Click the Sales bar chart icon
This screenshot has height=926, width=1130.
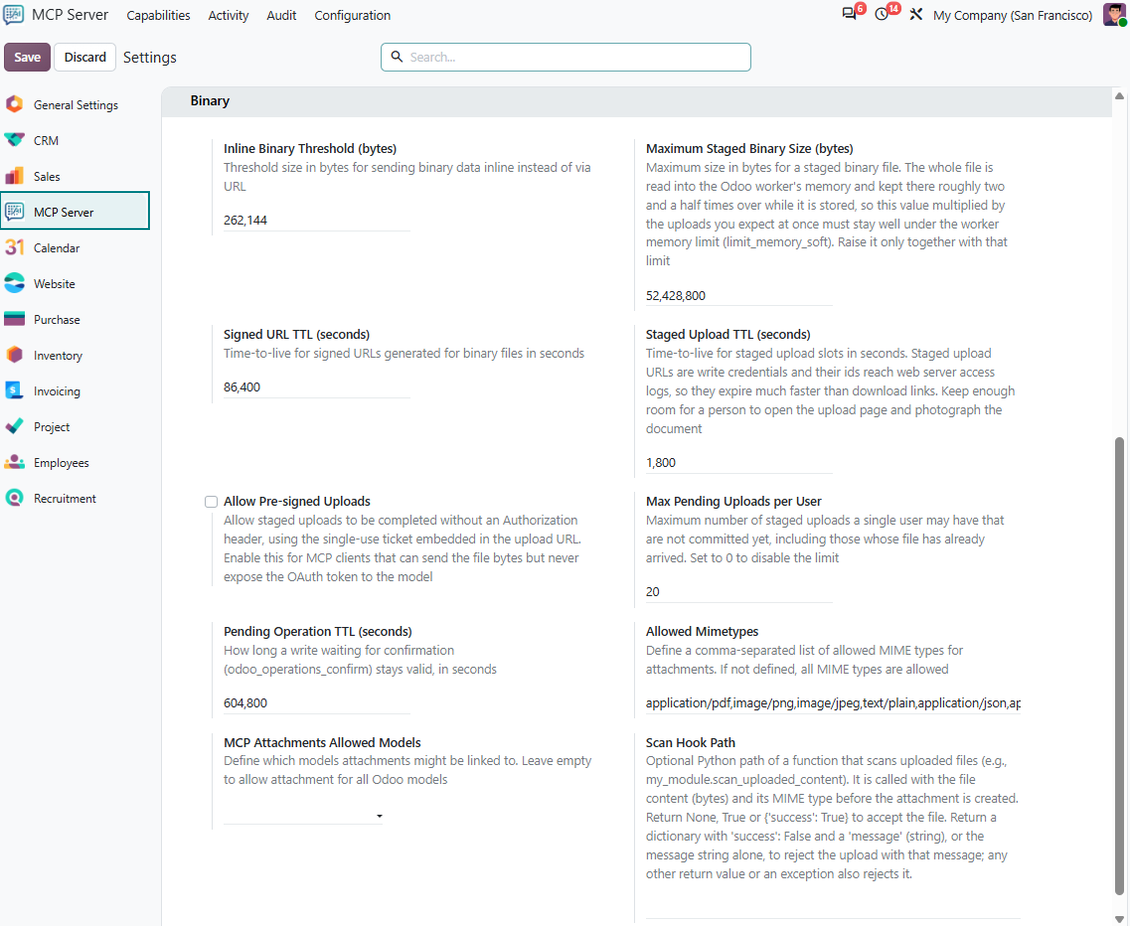(14, 177)
